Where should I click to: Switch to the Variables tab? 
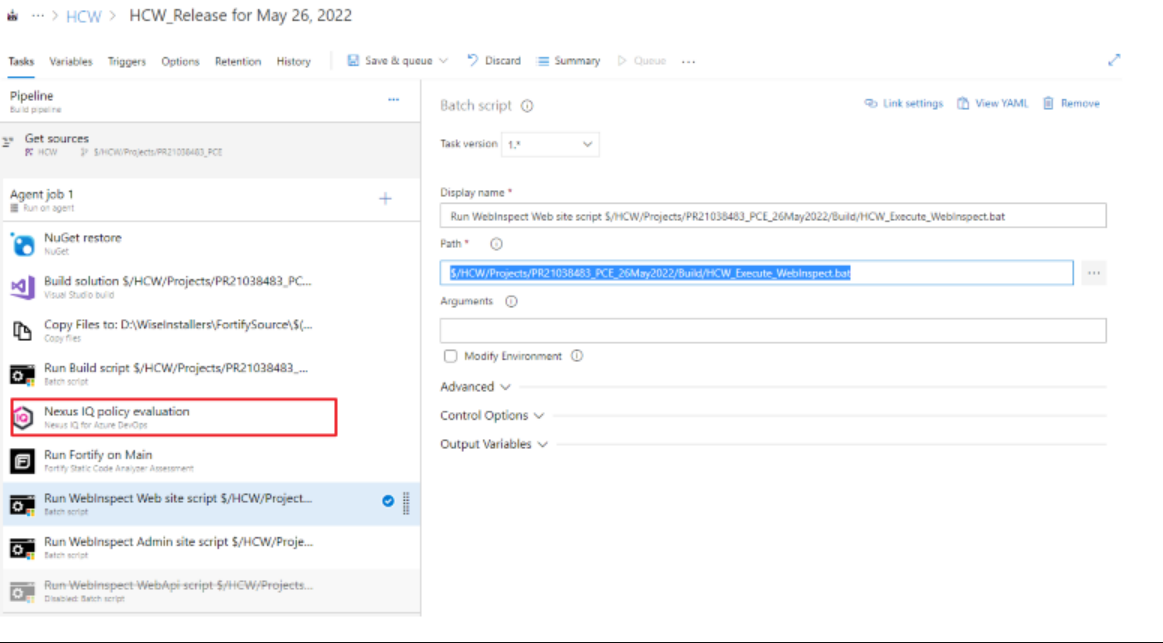coord(70,62)
